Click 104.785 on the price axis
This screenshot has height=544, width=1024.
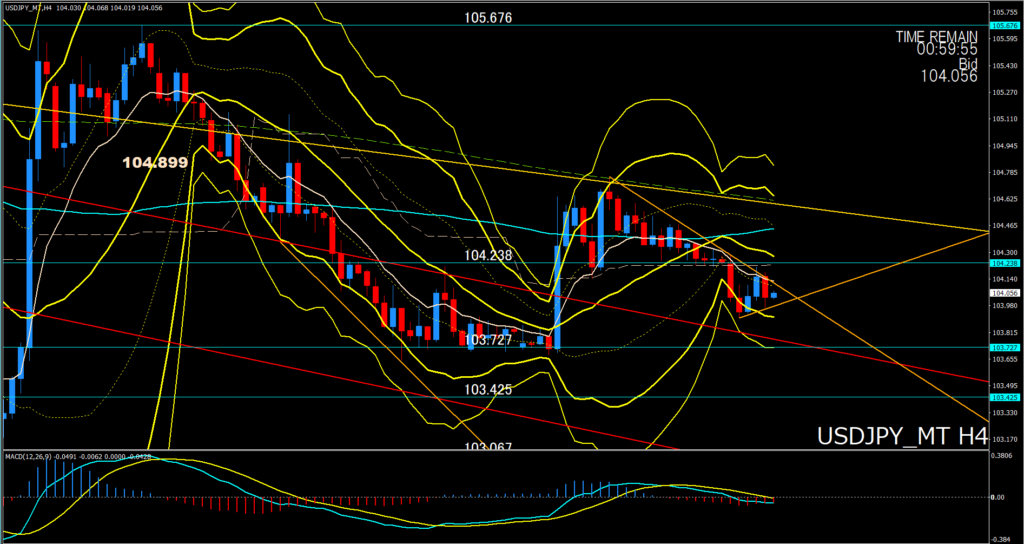[x=1003, y=172]
